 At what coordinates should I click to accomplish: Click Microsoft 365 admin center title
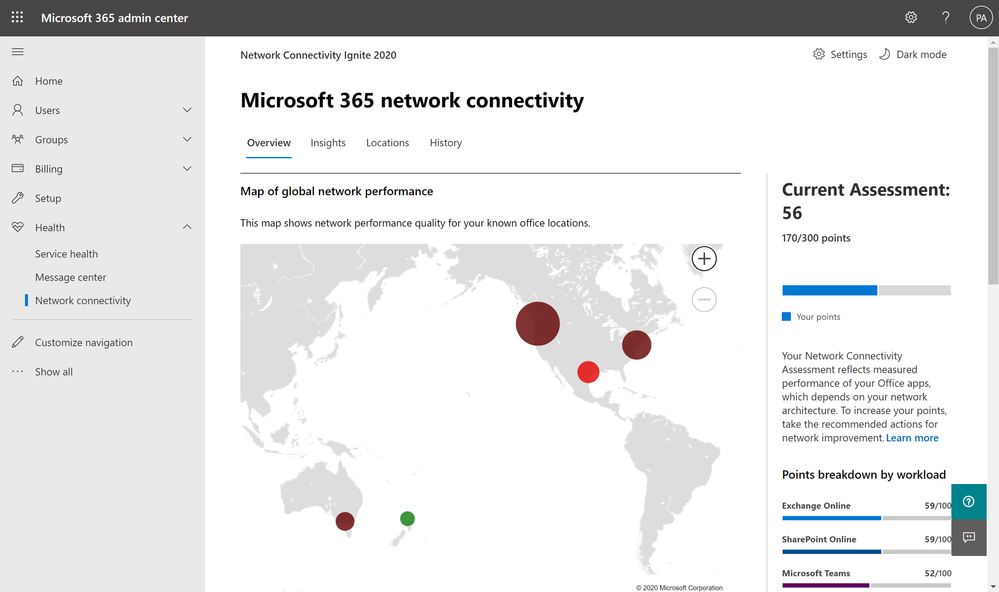coord(115,18)
